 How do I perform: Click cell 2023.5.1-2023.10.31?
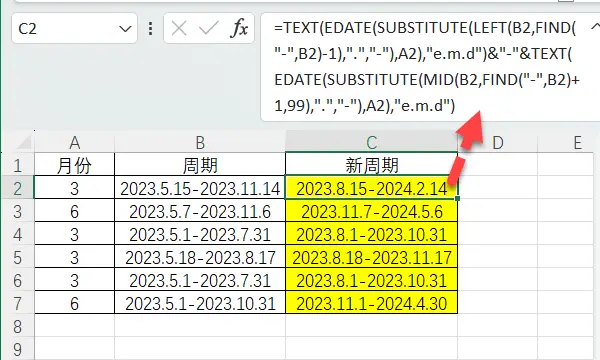(200, 303)
